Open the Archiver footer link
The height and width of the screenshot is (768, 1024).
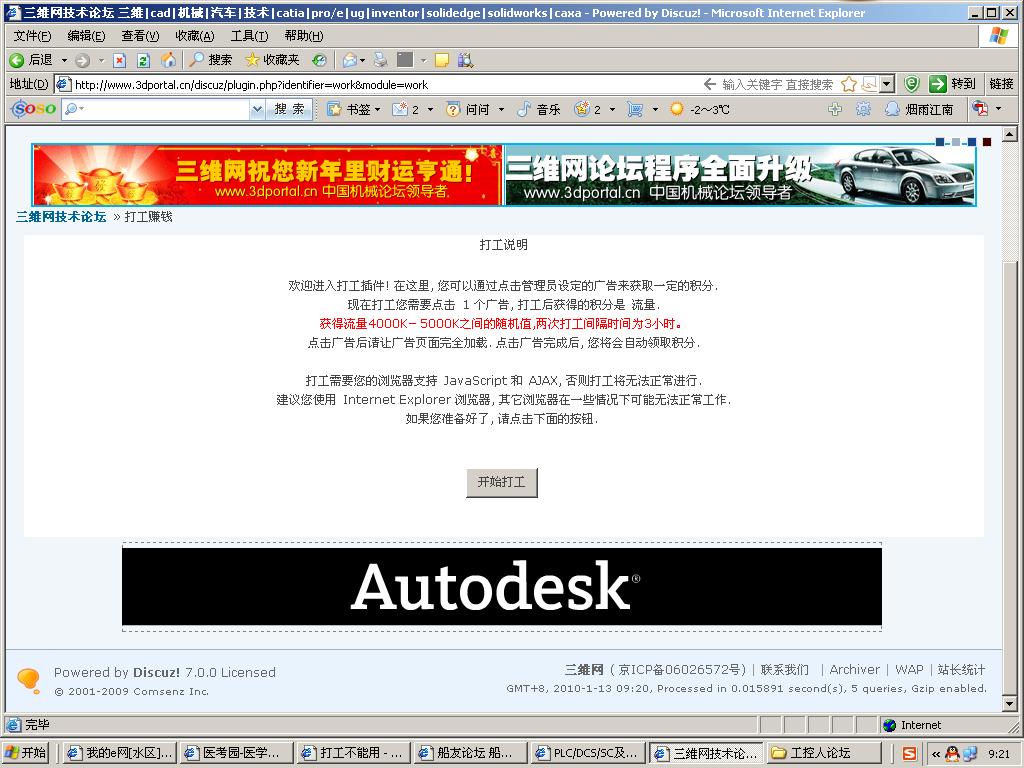(854, 669)
